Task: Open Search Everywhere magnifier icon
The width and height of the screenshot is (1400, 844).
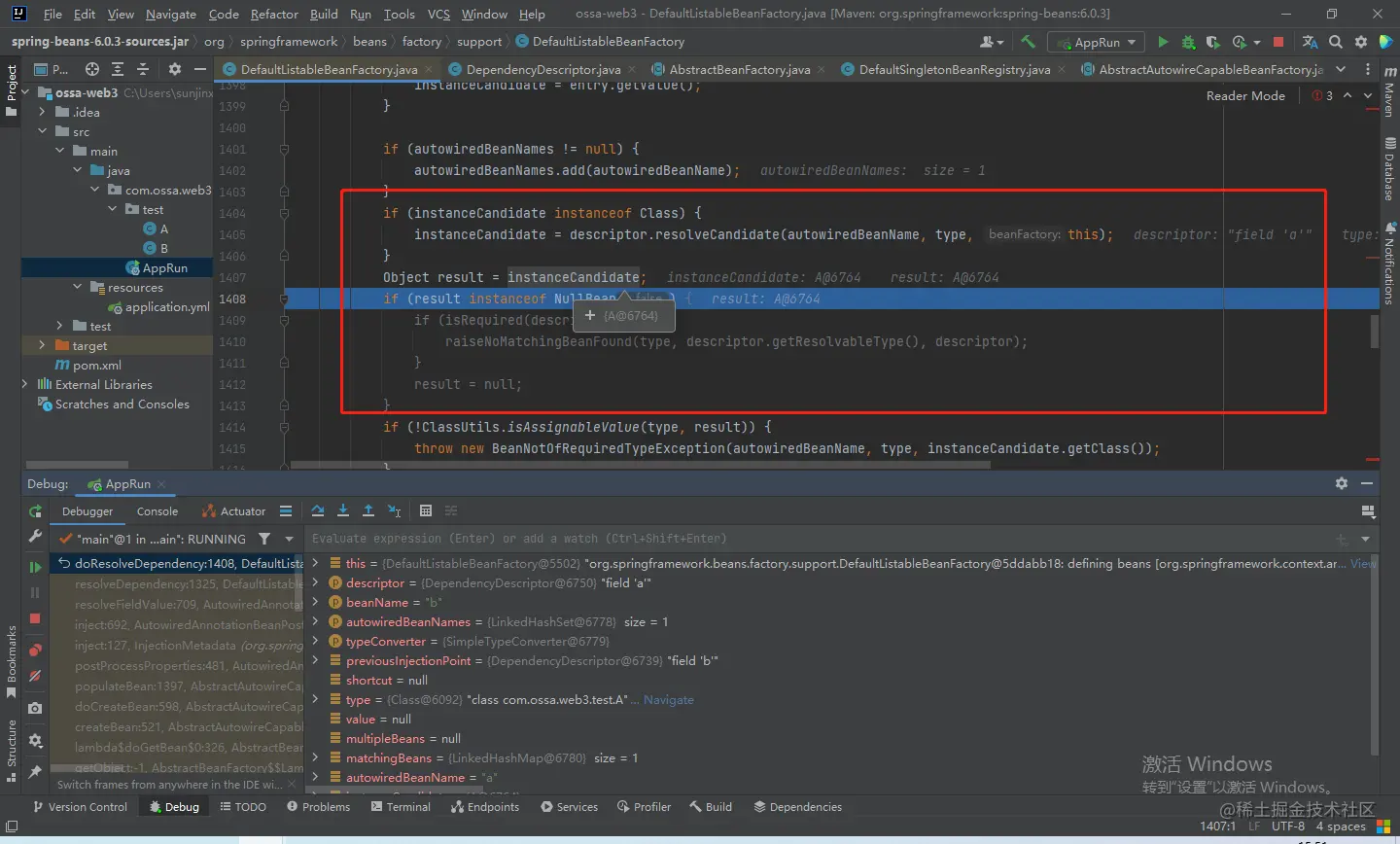Action: tap(1336, 42)
